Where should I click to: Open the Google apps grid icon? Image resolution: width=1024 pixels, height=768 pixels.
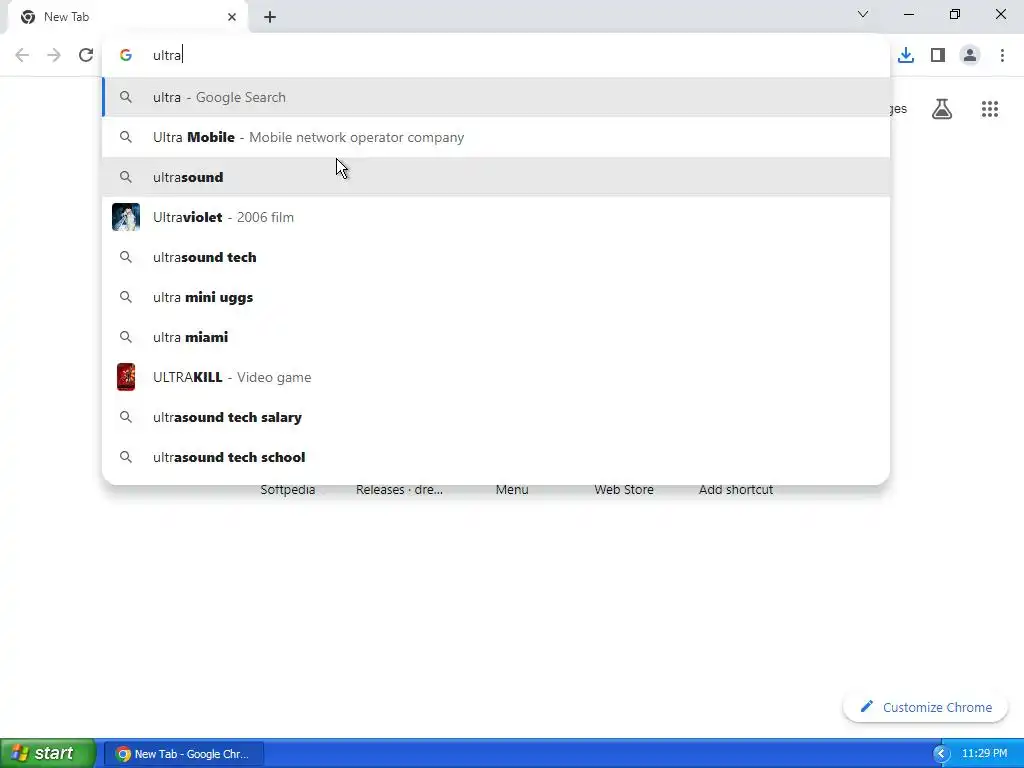tap(990, 108)
